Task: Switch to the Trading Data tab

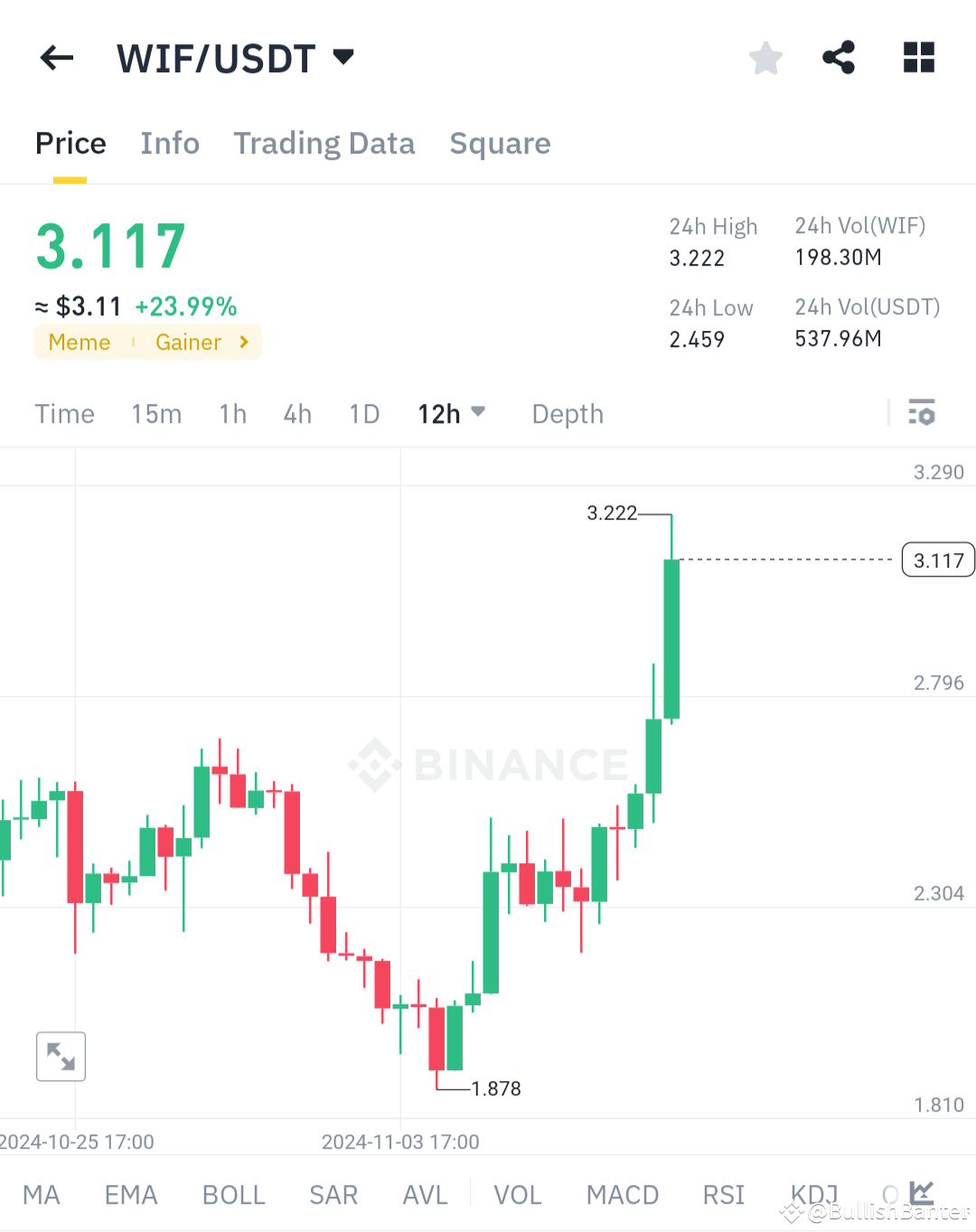Action: [324, 143]
